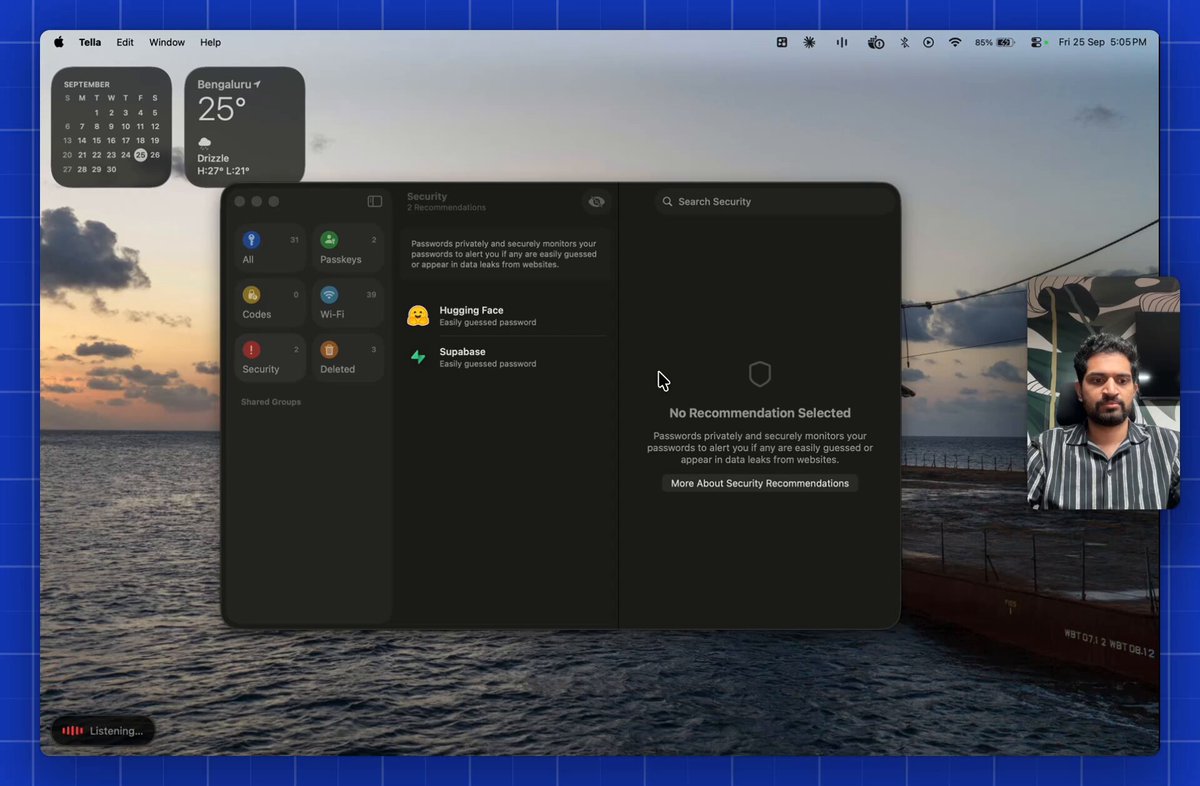This screenshot has height=786, width=1200.
Task: Click the Security 2 Recommendations header
Action: coord(446,202)
